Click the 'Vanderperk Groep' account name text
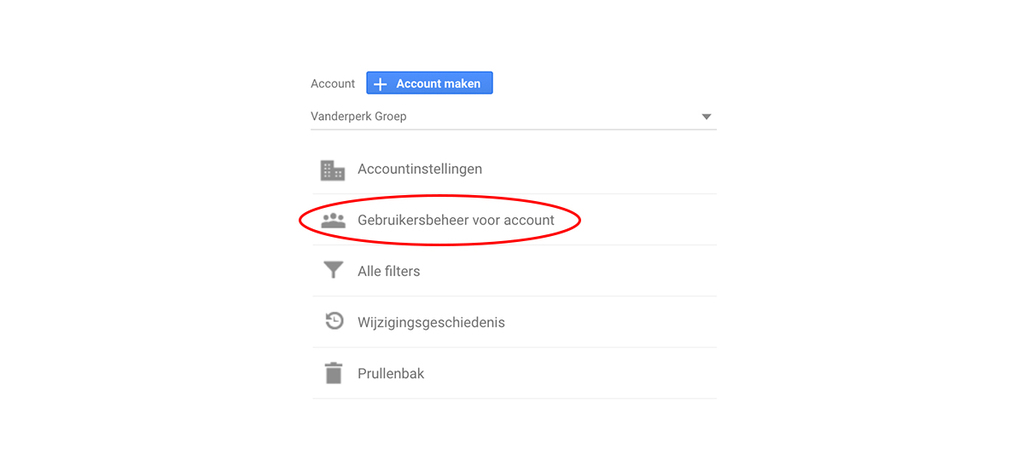This screenshot has height=466, width=1024. point(359,117)
